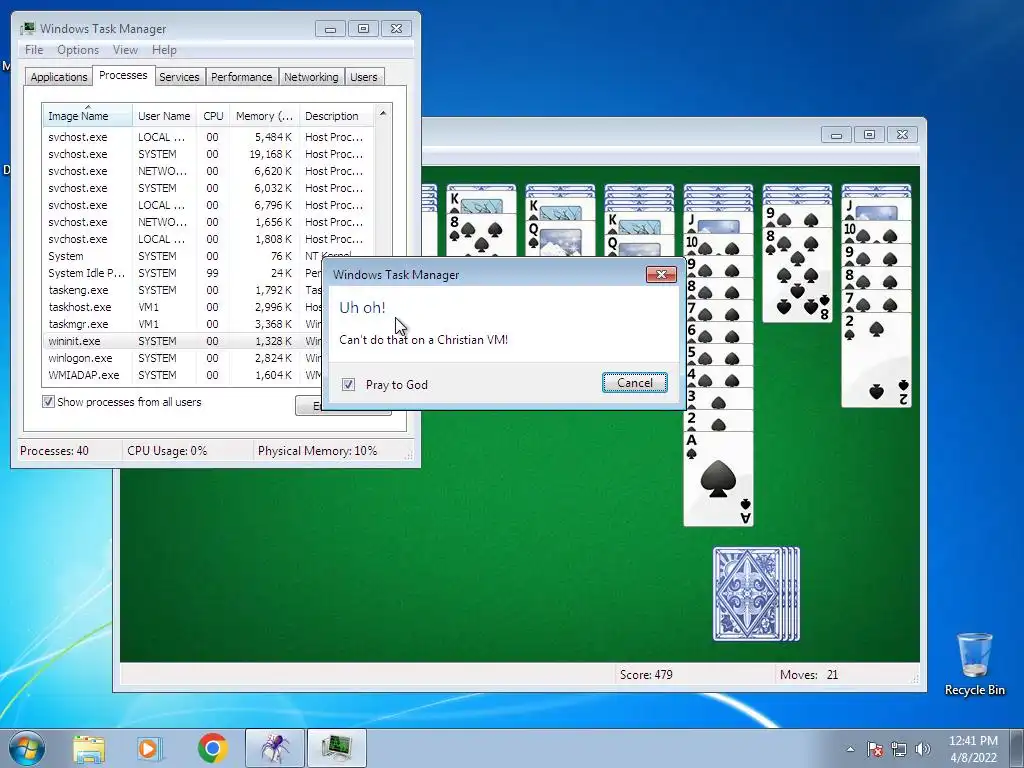Switch to the Processes tab
Viewport: 1024px width, 768px height.
coord(123,75)
